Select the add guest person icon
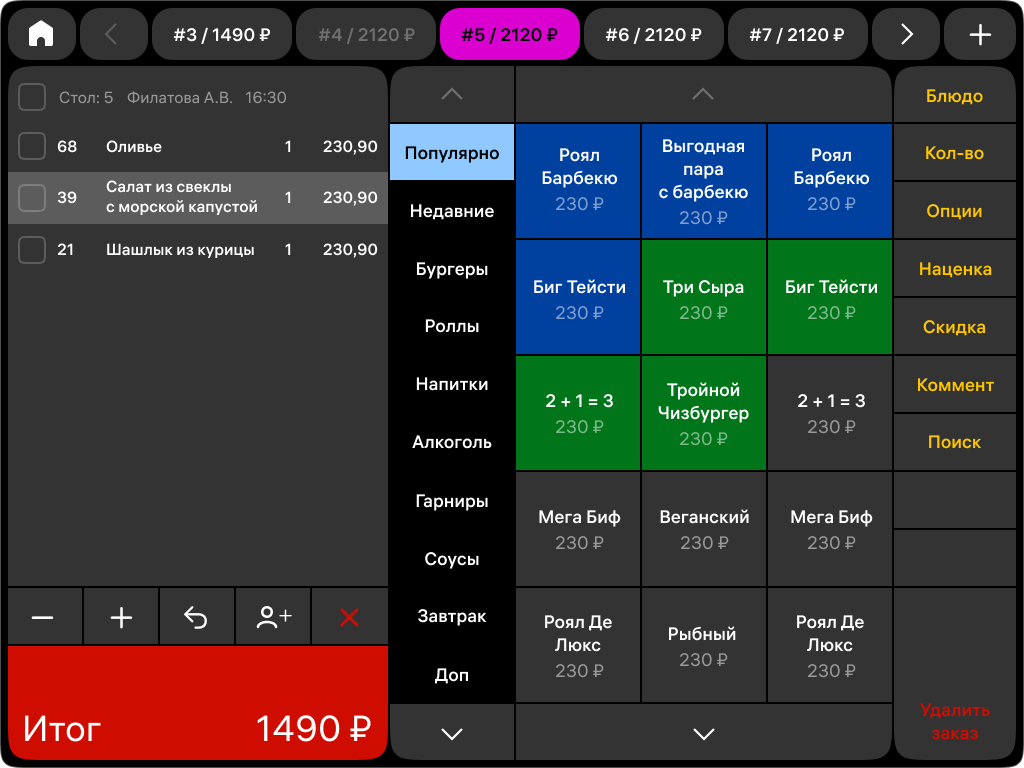Screen dimensions: 1024x768 pyautogui.click(x=273, y=617)
